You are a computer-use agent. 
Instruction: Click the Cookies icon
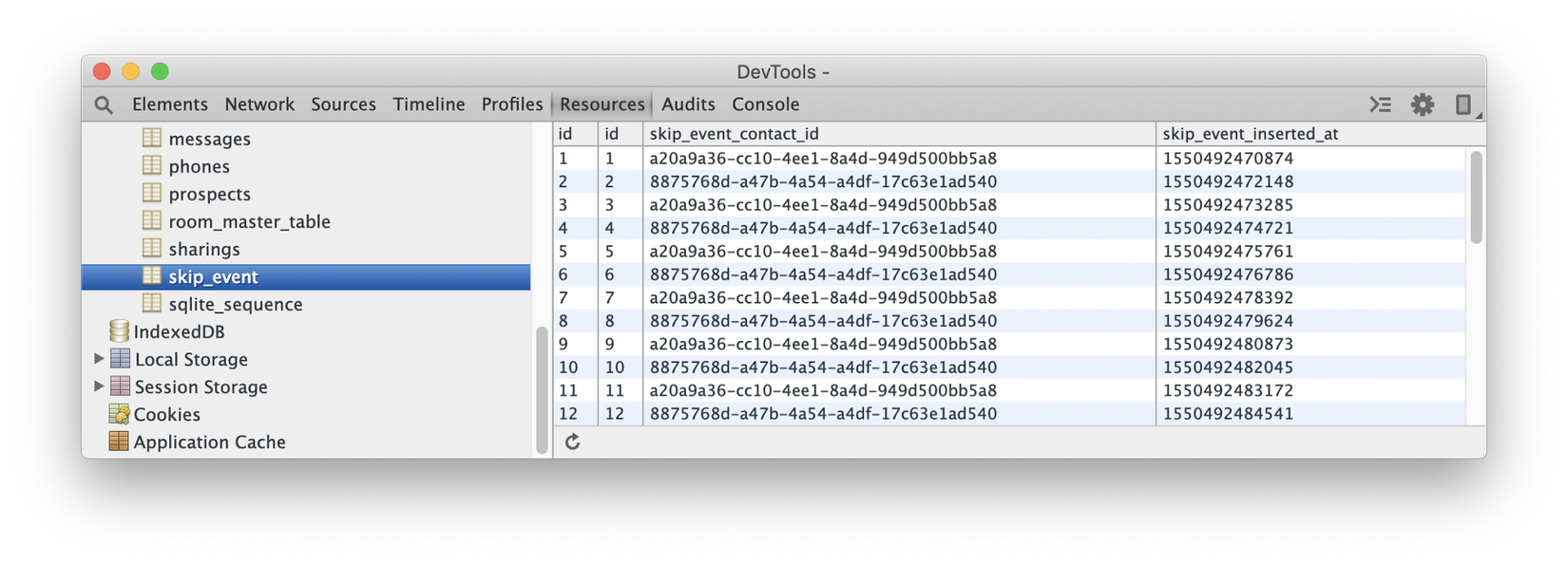[x=119, y=414]
